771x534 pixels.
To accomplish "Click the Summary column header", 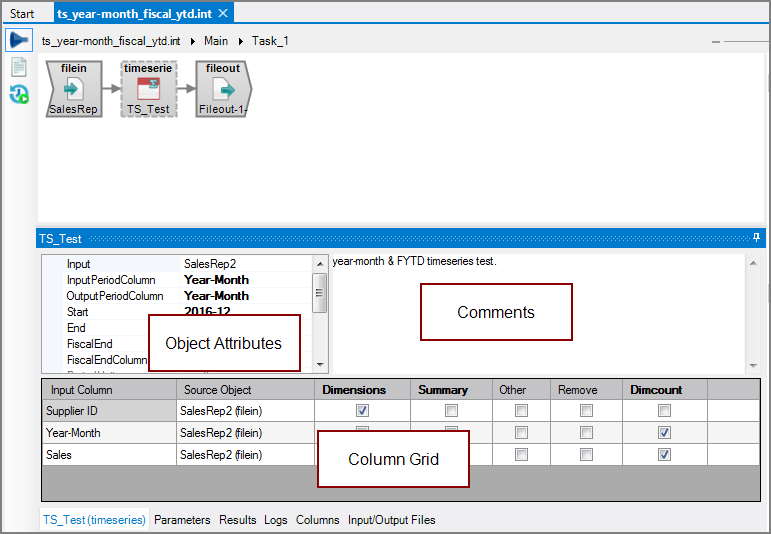I will pyautogui.click(x=451, y=390).
